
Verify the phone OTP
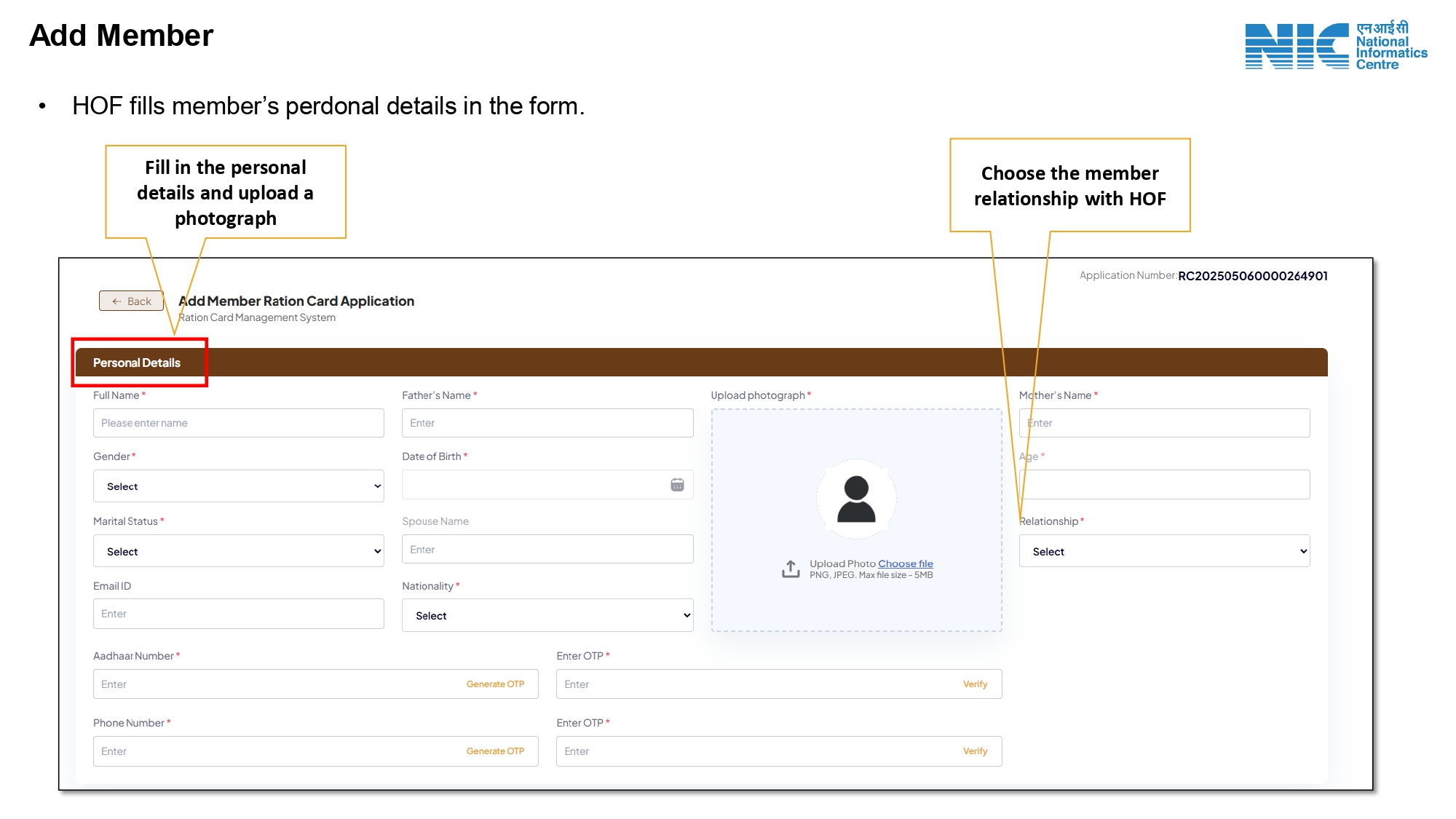pyautogui.click(x=975, y=751)
